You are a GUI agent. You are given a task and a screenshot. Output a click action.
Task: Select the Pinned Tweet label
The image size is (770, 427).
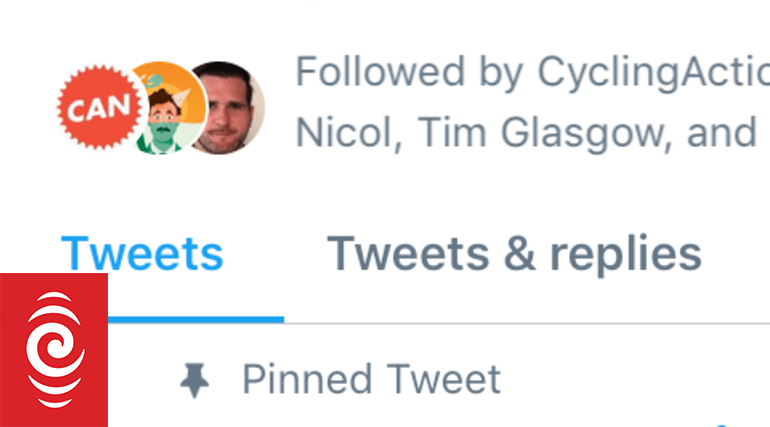click(x=372, y=379)
